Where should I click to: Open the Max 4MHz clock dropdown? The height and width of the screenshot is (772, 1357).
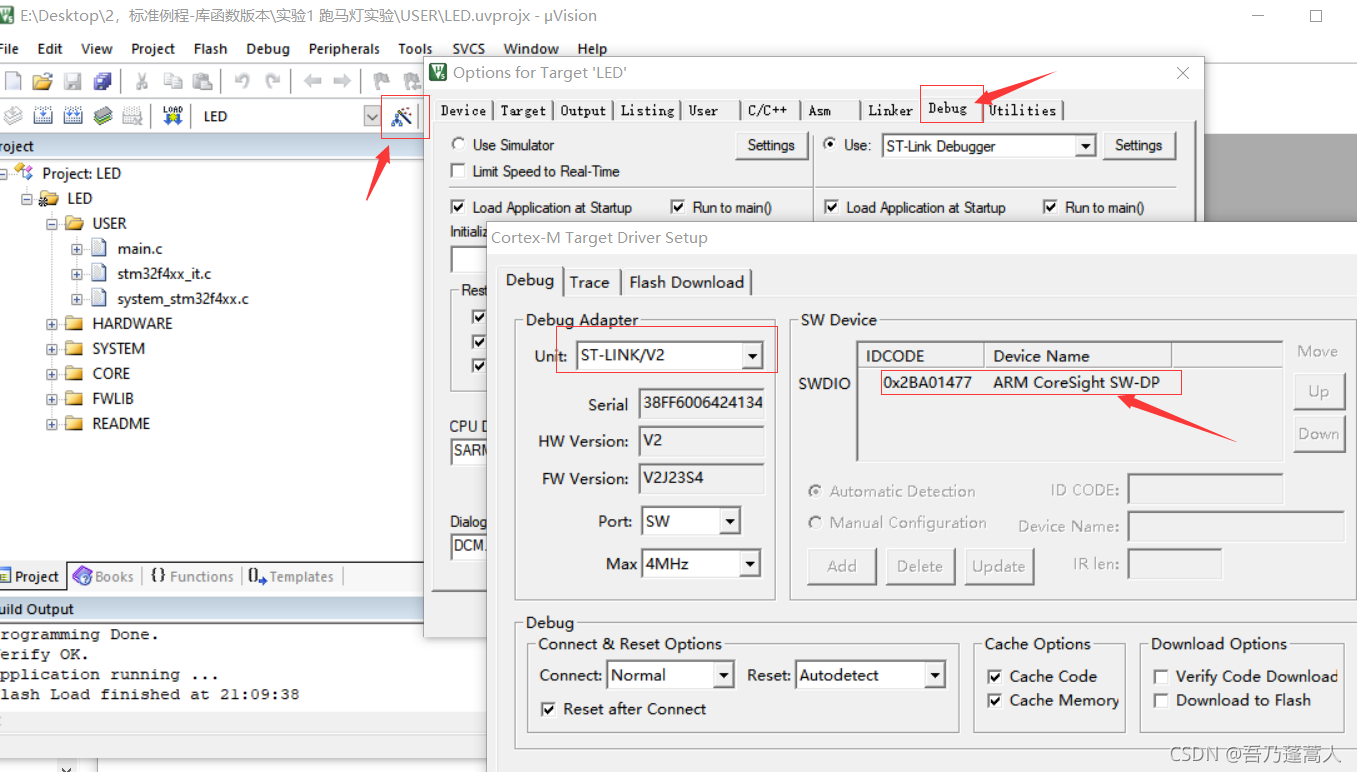coord(750,564)
